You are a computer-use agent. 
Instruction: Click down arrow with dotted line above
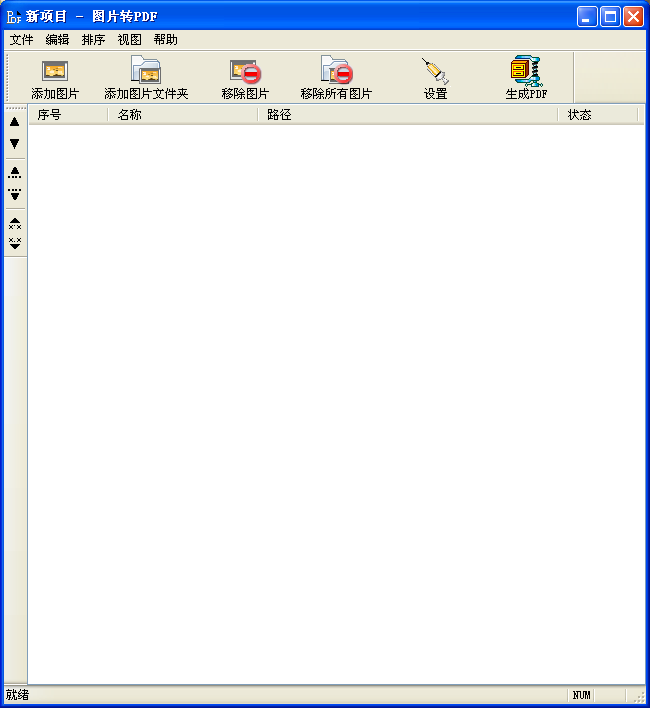point(14,195)
